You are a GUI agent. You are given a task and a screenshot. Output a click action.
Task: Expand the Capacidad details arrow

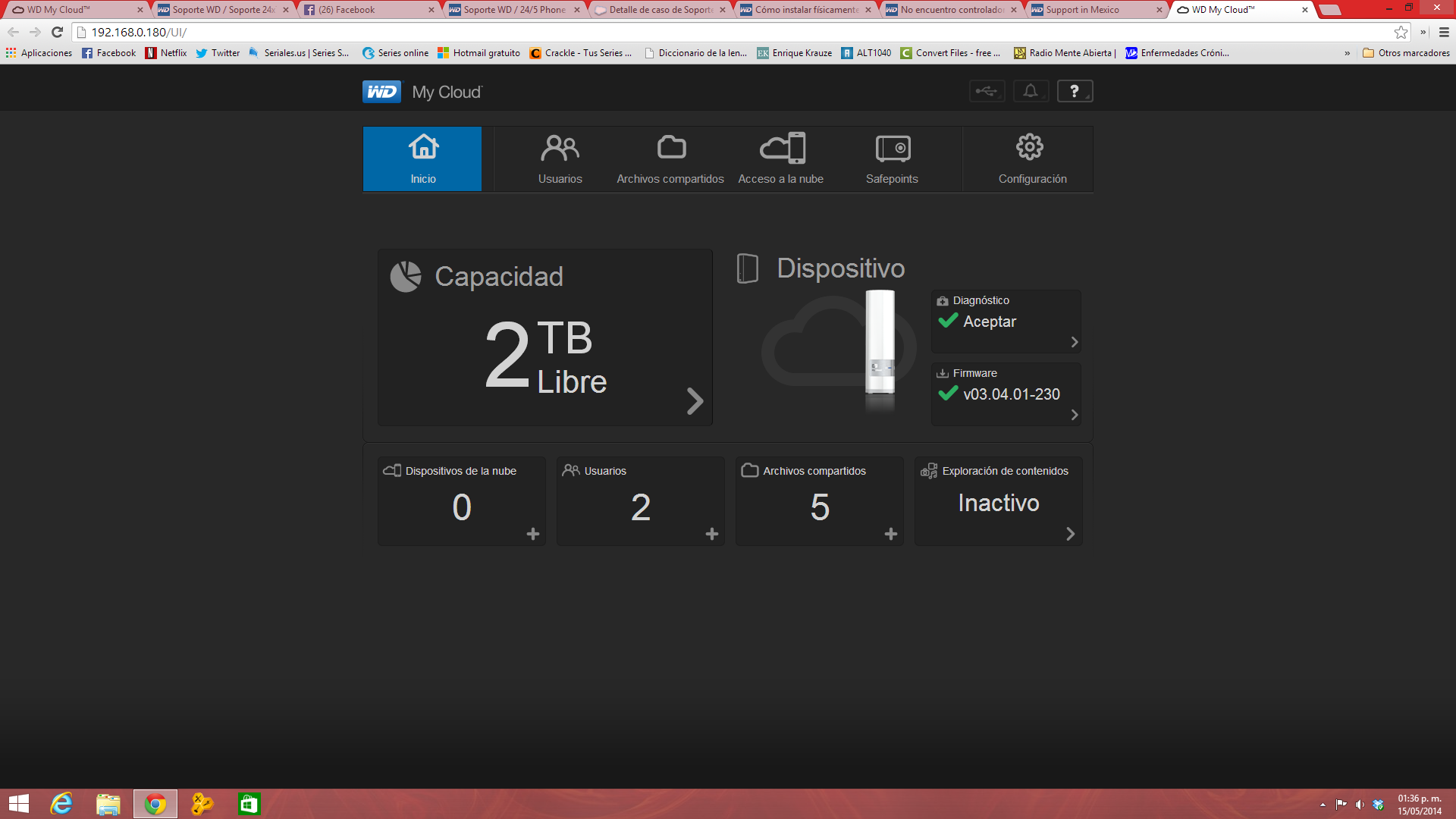695,401
